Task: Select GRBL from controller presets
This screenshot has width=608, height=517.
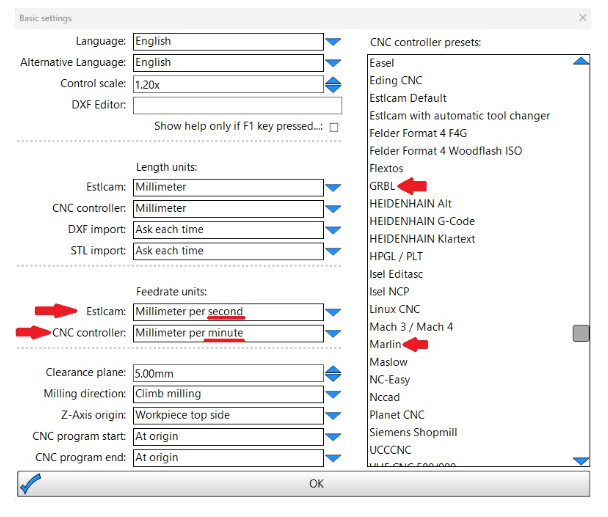Action: 383,186
